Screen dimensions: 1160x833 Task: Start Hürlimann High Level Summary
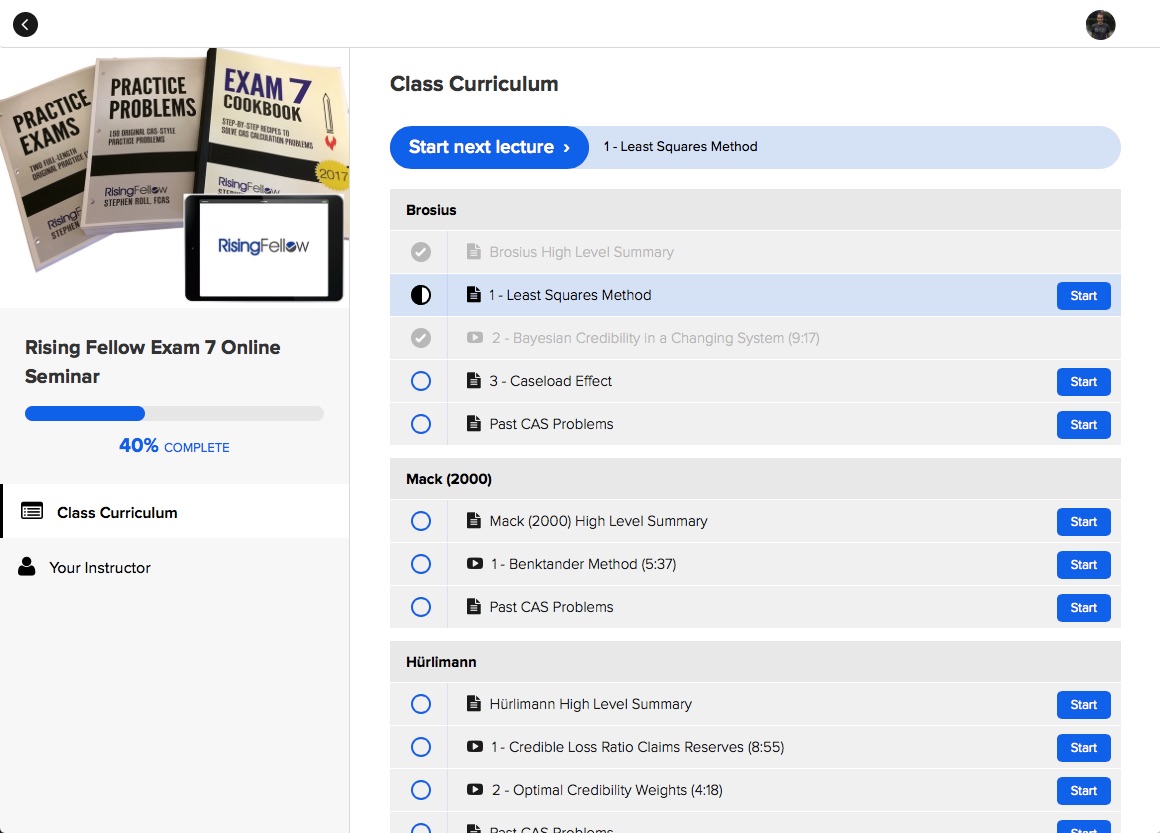(x=1083, y=704)
